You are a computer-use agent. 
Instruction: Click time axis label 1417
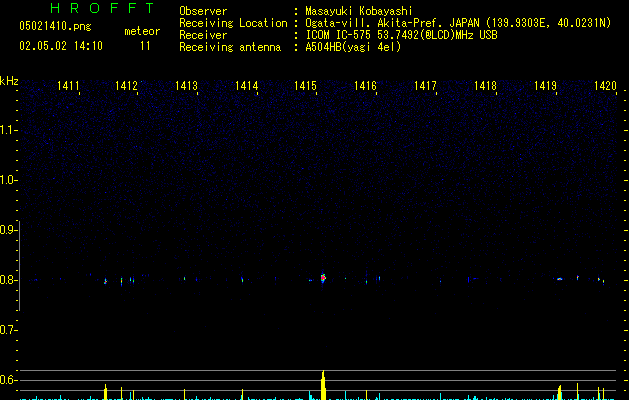click(x=425, y=86)
